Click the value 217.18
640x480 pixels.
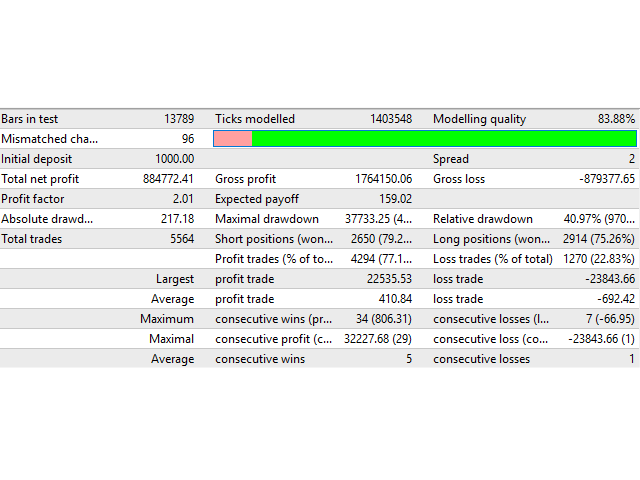tap(177, 219)
